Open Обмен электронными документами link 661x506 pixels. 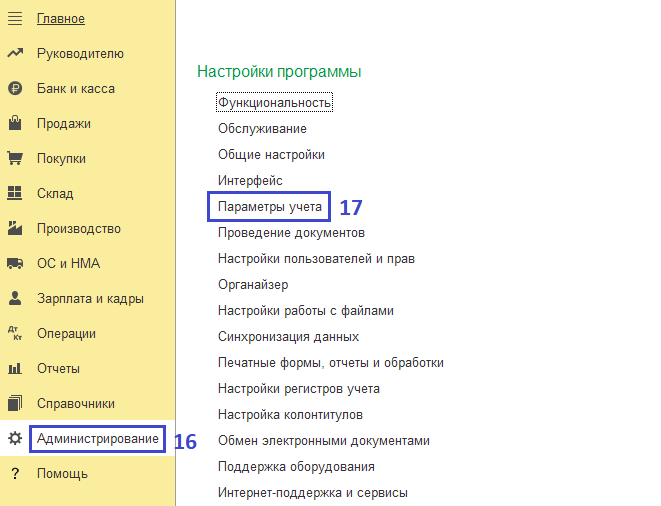point(323,441)
